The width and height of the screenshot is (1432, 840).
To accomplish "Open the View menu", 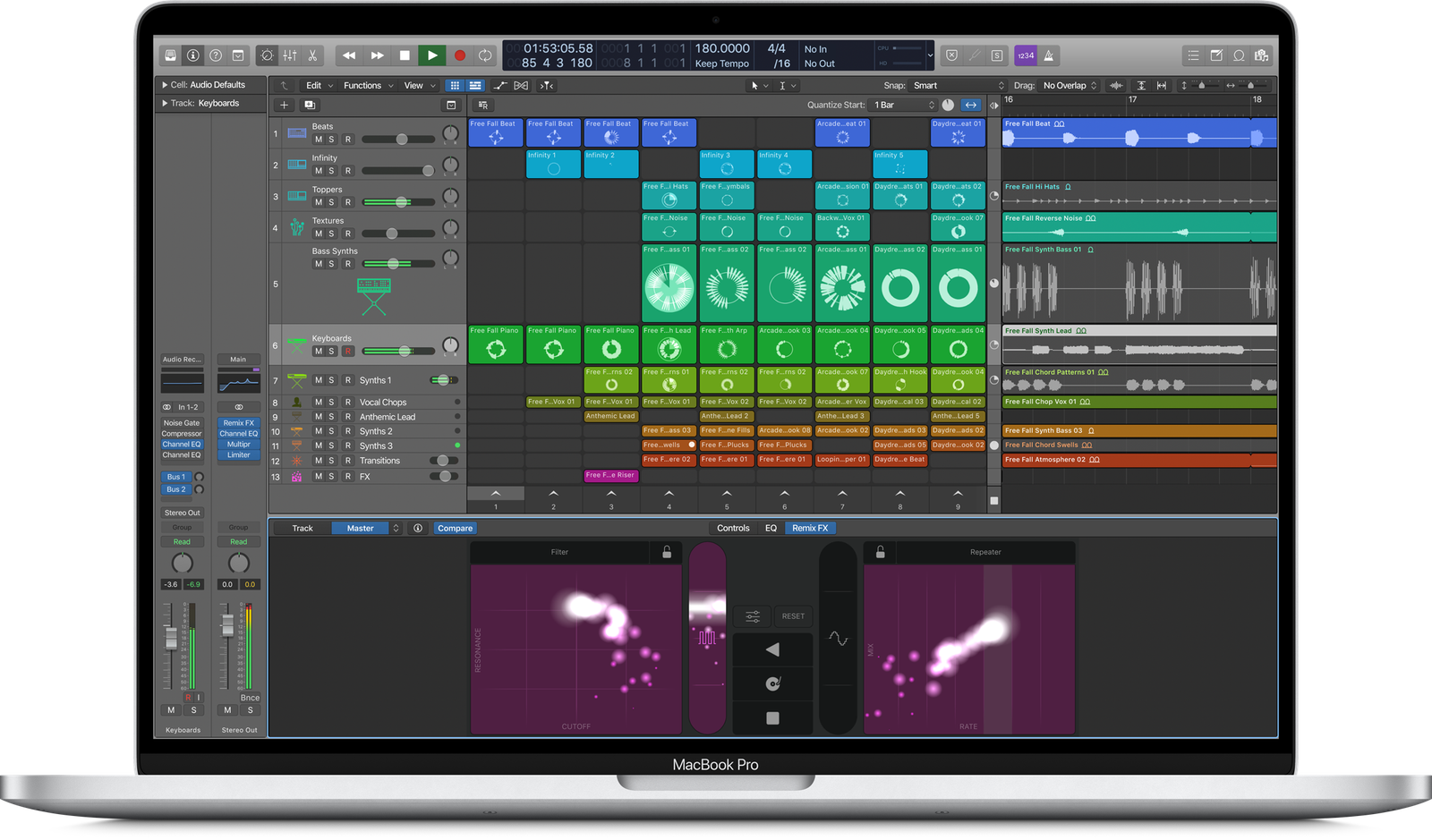I will [x=419, y=86].
